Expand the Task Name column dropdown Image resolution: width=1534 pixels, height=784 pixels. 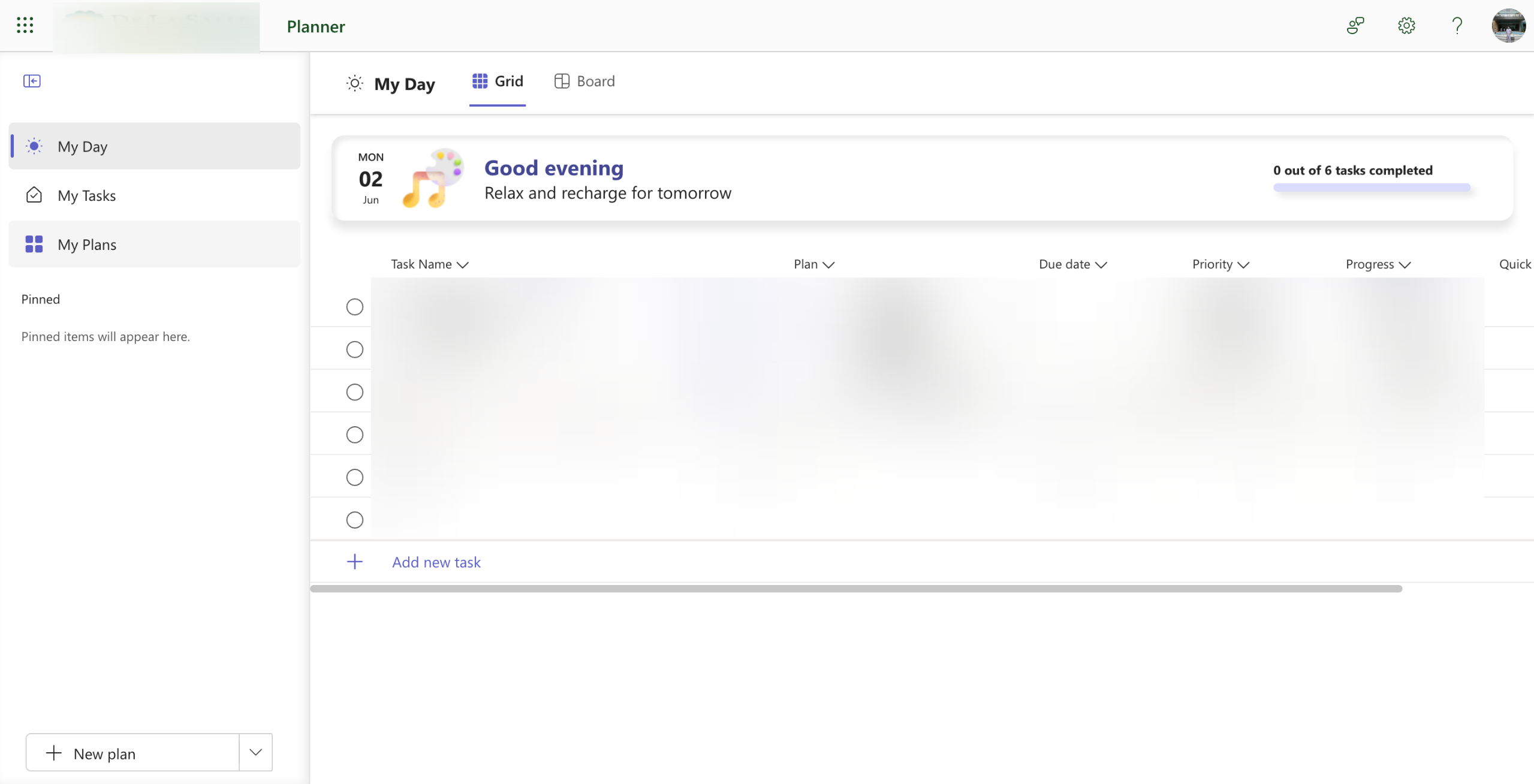(462, 265)
